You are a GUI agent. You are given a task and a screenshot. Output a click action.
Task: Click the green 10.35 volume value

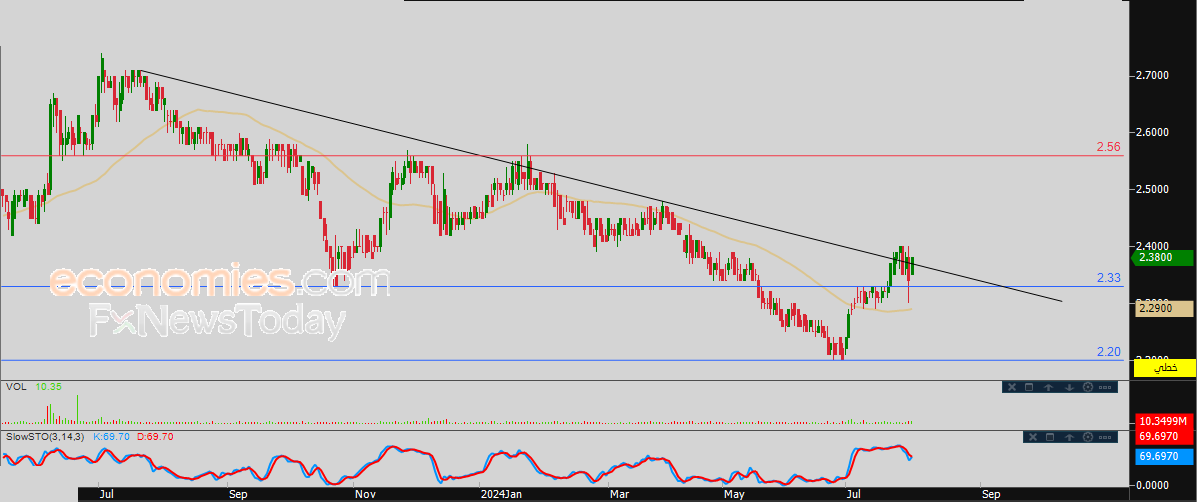(47, 387)
